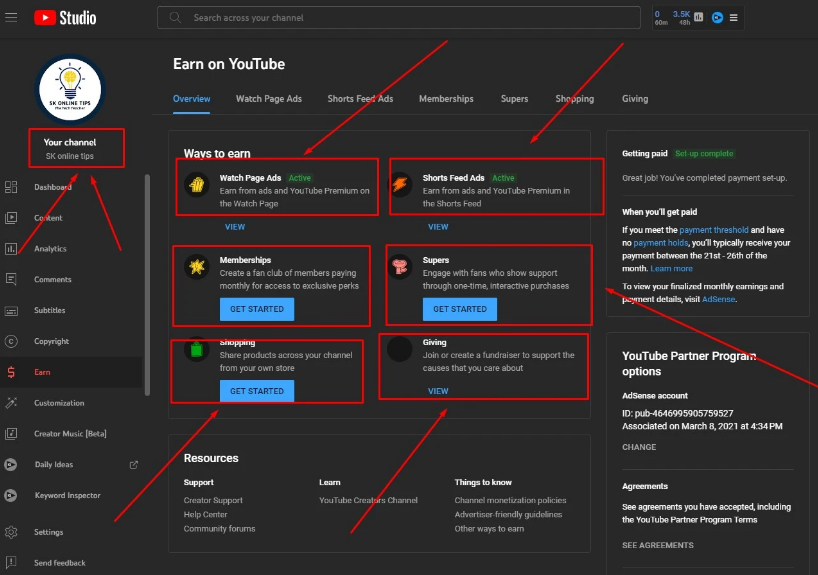Open the Settings gear icon
The image size is (818, 575).
(x=12, y=532)
